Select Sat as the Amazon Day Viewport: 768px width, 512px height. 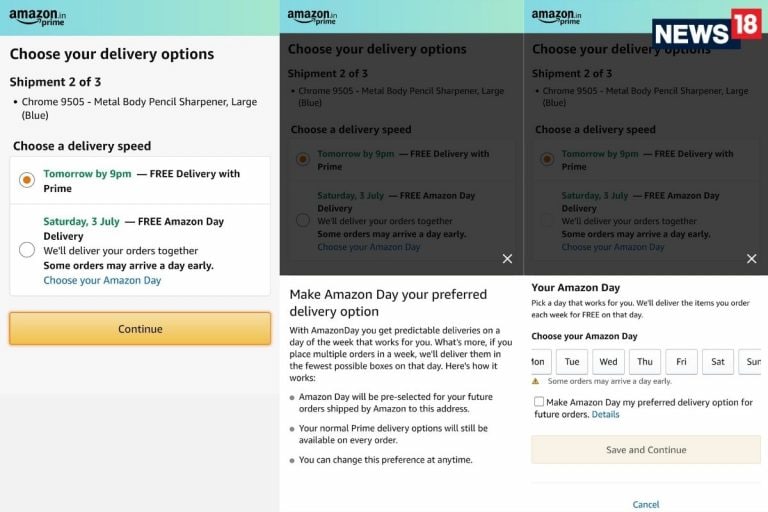(717, 361)
